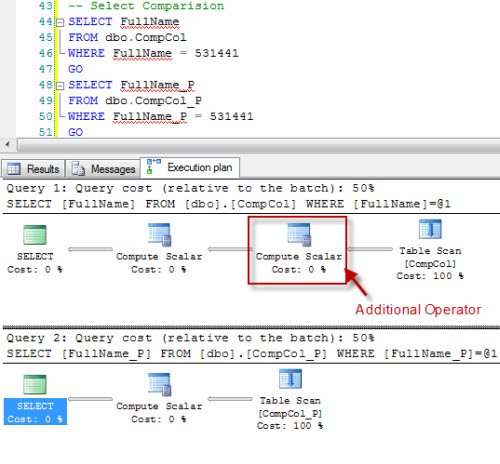This screenshot has height=464, width=500.
Task: Select the Execution plan tab
Action: [190, 167]
